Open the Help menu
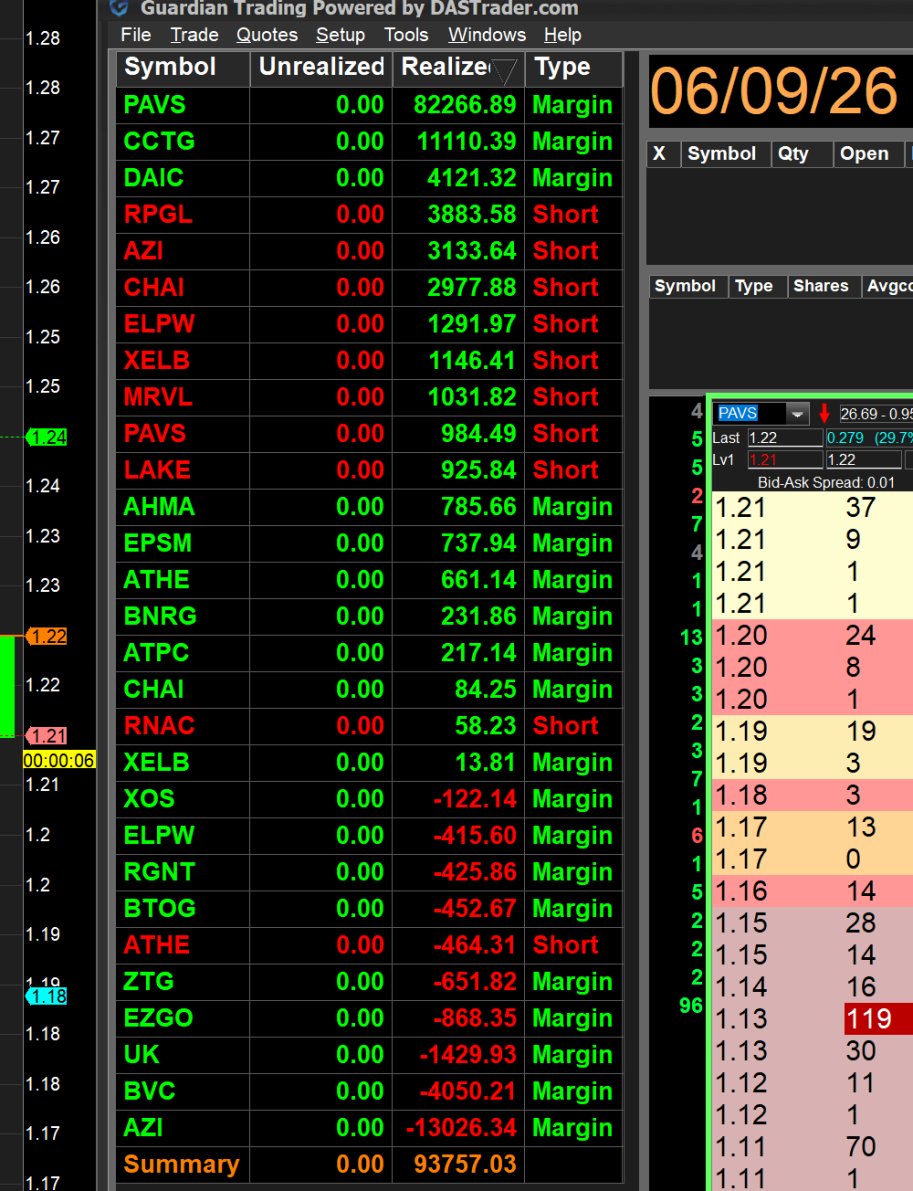913x1191 pixels. point(562,35)
